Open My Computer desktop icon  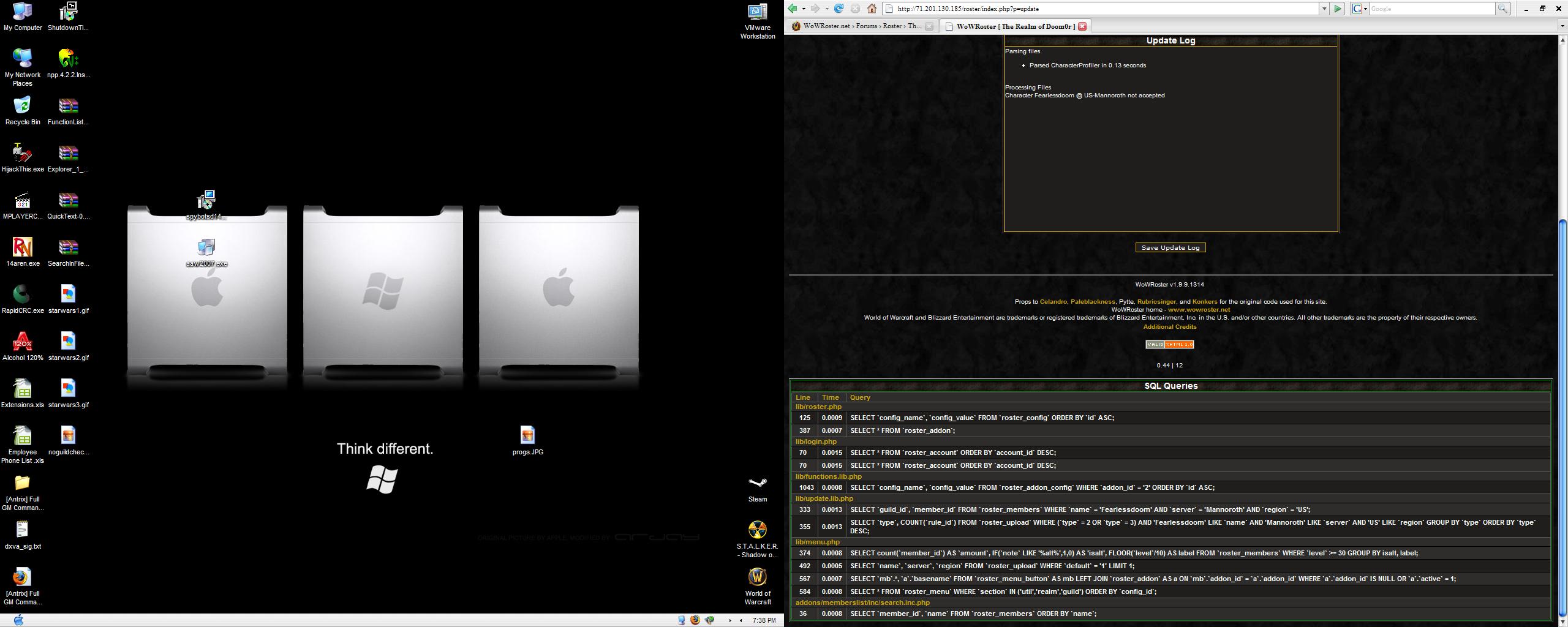click(23, 16)
